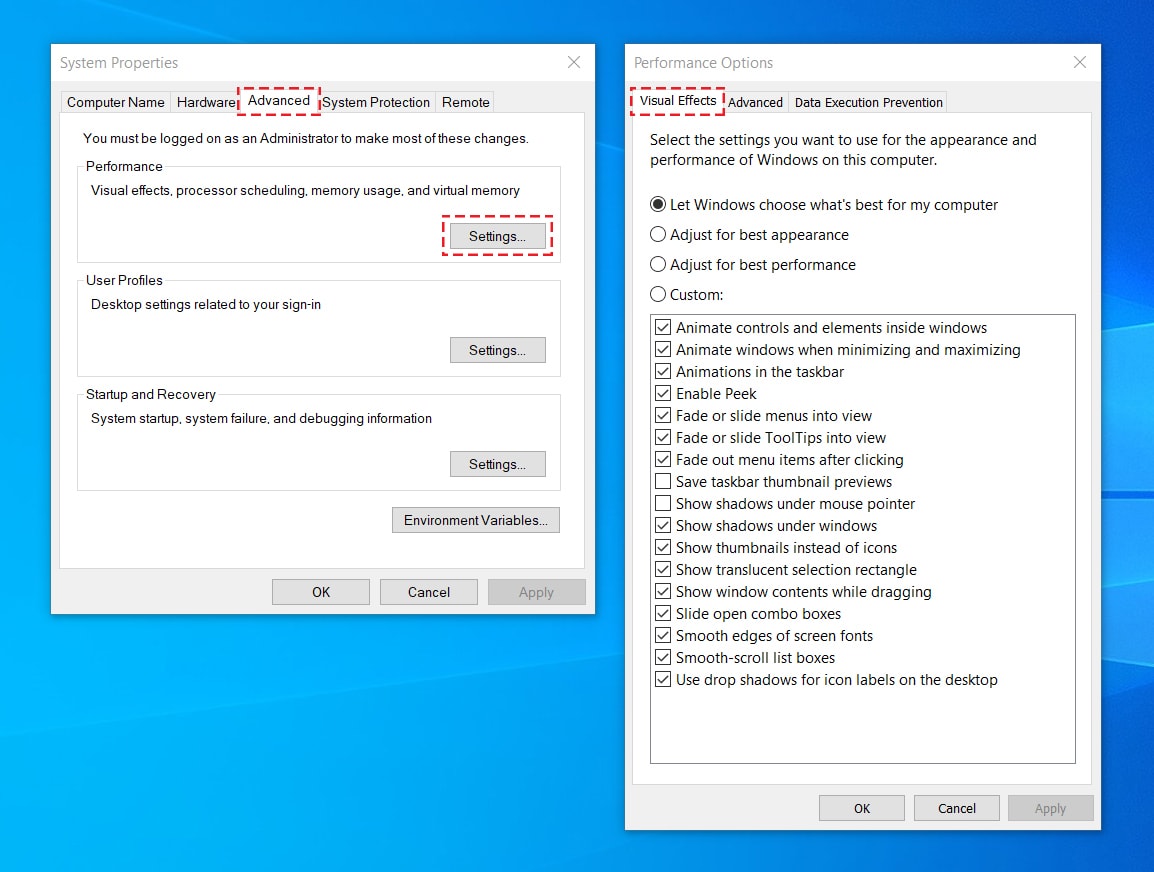Image resolution: width=1154 pixels, height=872 pixels.
Task: Uncheck Animations in the taskbar
Action: click(x=663, y=371)
